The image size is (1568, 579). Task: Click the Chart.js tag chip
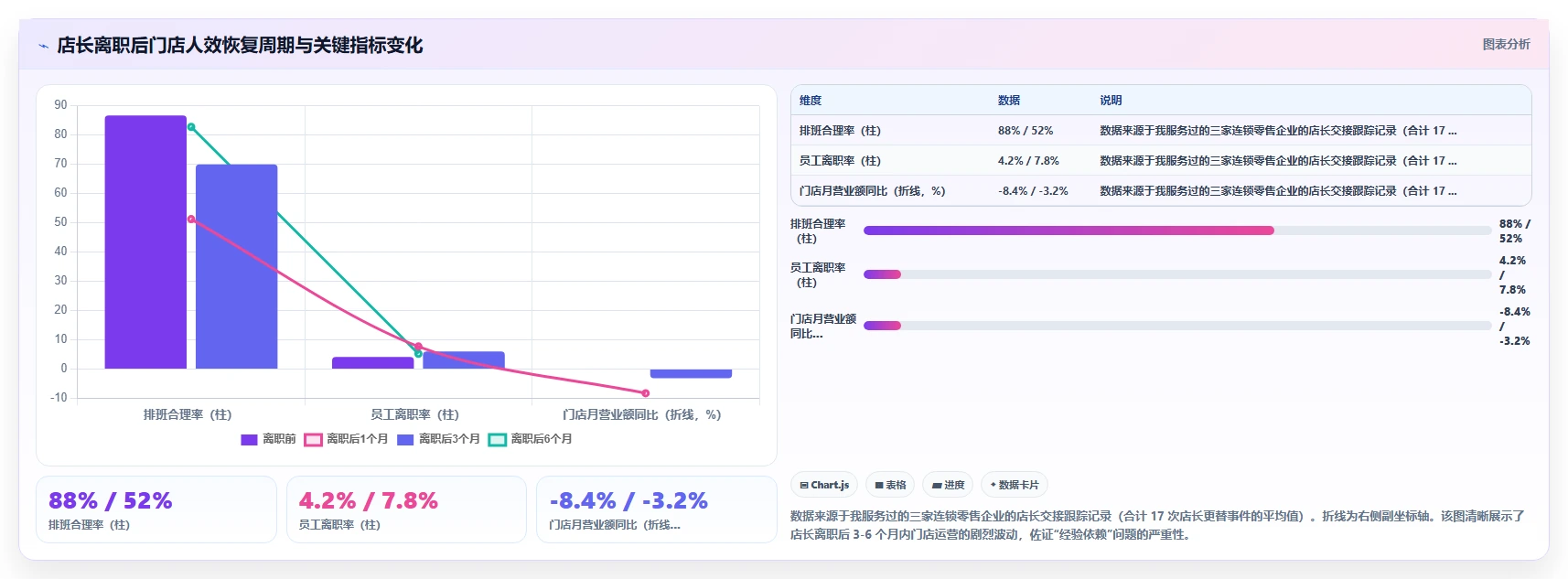[x=824, y=485]
